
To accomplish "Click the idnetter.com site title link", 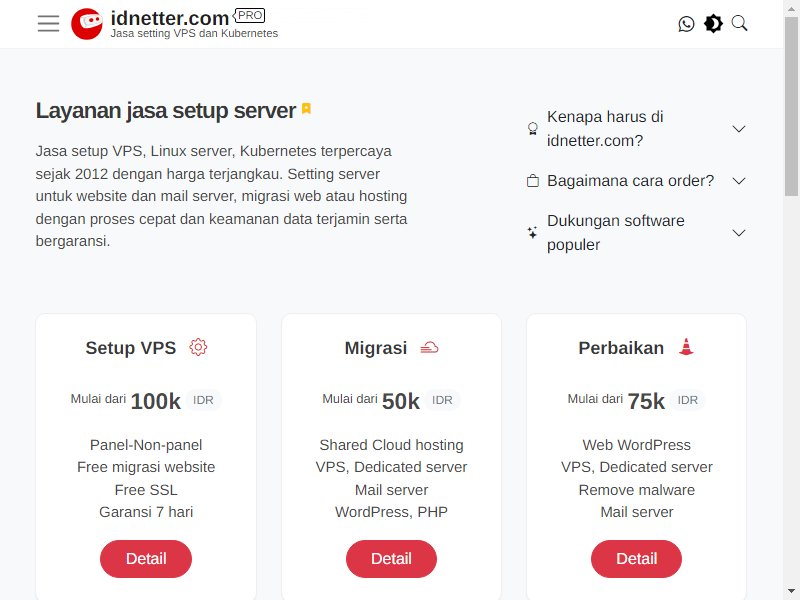I will point(170,18).
